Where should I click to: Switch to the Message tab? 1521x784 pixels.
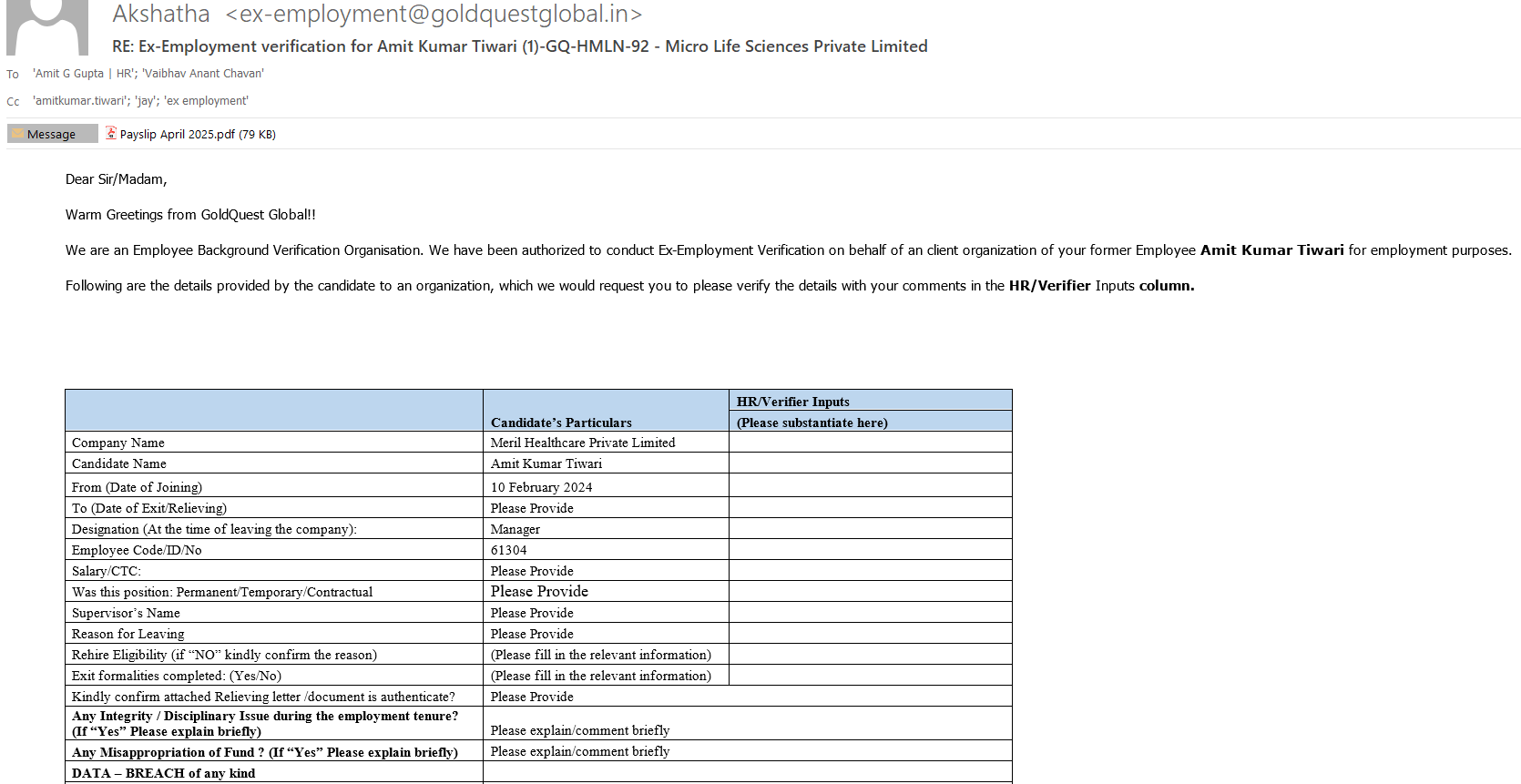52,134
